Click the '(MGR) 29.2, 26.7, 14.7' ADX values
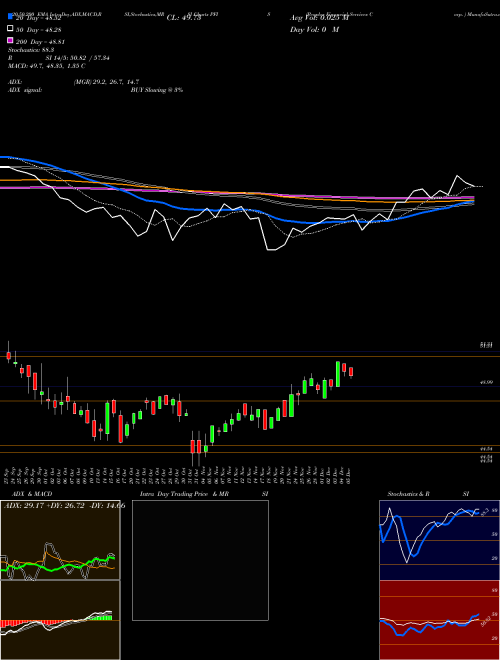Image resolution: width=500 pixels, height=660 pixels. point(106,82)
